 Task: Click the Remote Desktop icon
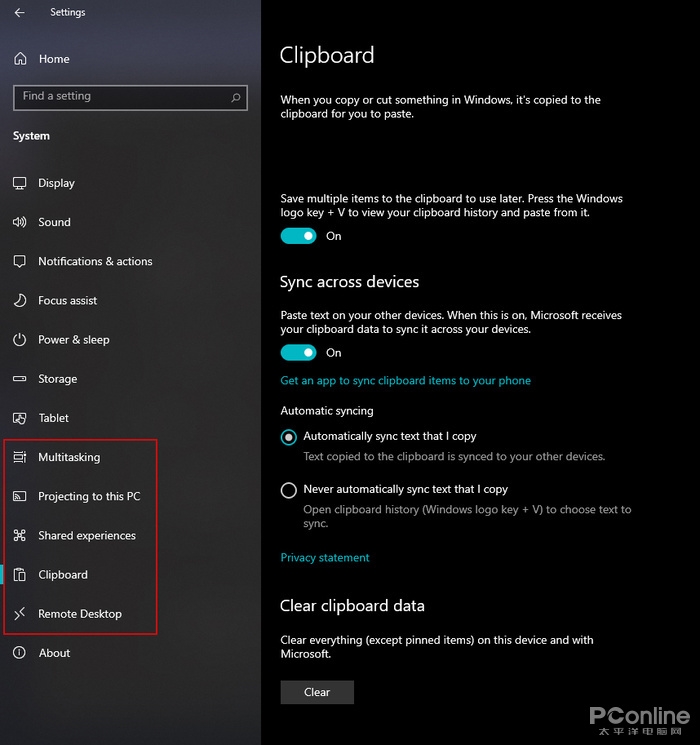pos(20,614)
